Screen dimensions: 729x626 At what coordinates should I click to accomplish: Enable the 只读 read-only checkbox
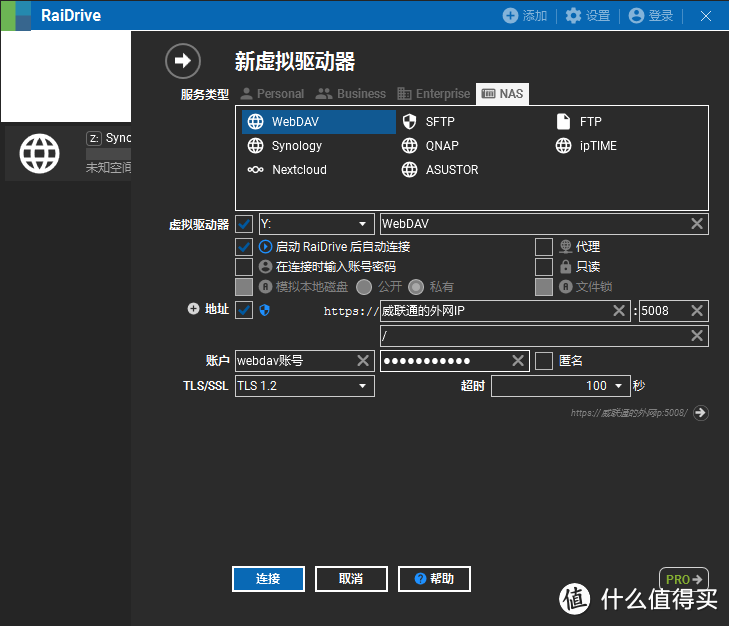coord(544,267)
